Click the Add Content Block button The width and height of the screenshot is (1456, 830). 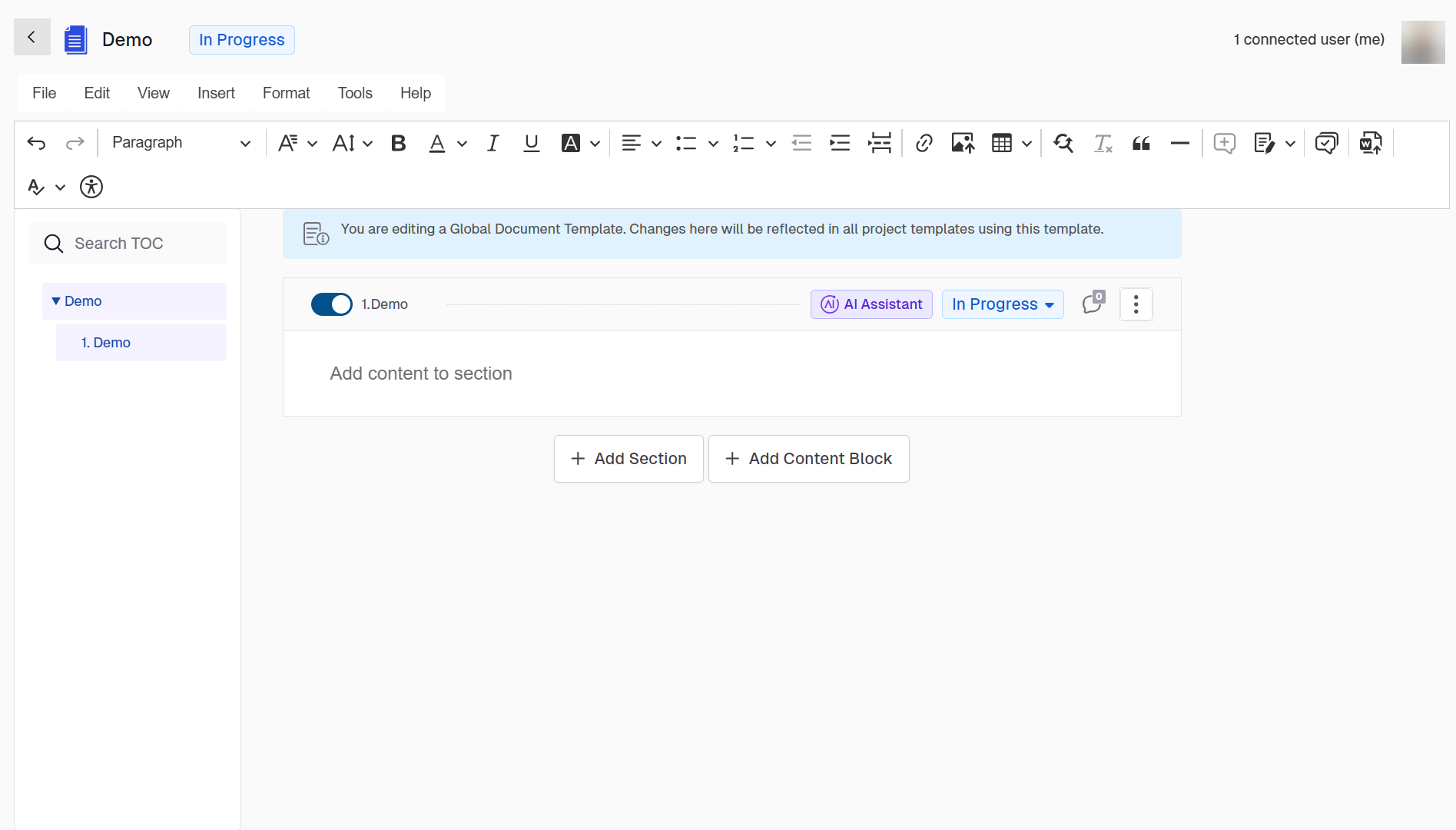pos(808,459)
